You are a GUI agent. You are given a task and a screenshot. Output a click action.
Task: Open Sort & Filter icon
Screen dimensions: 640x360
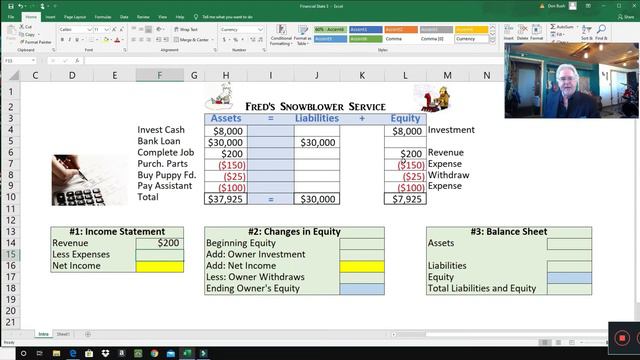(x=587, y=29)
